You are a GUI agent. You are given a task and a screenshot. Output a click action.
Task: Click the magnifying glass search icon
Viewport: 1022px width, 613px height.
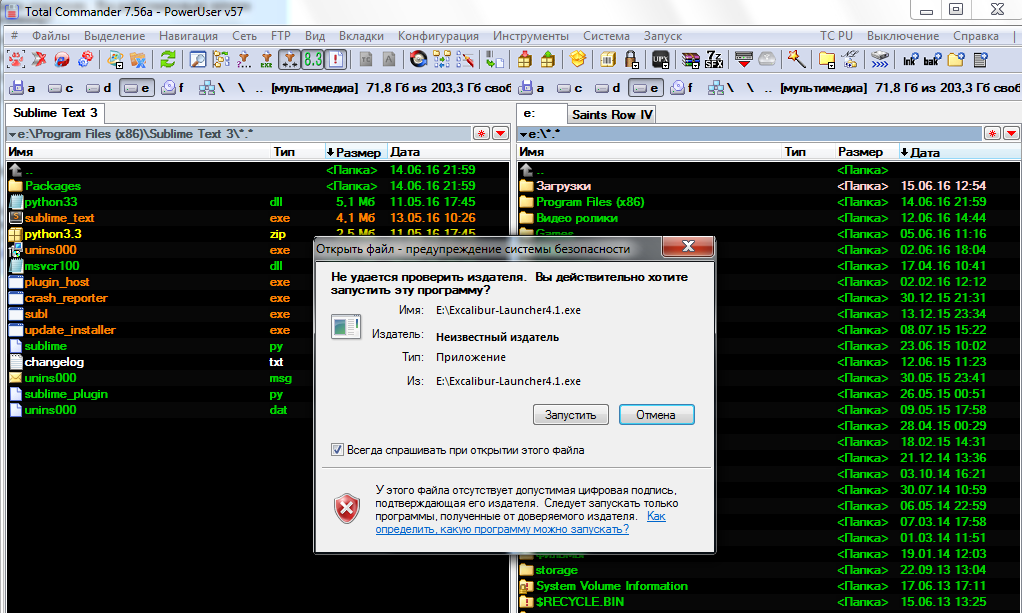tap(198, 60)
